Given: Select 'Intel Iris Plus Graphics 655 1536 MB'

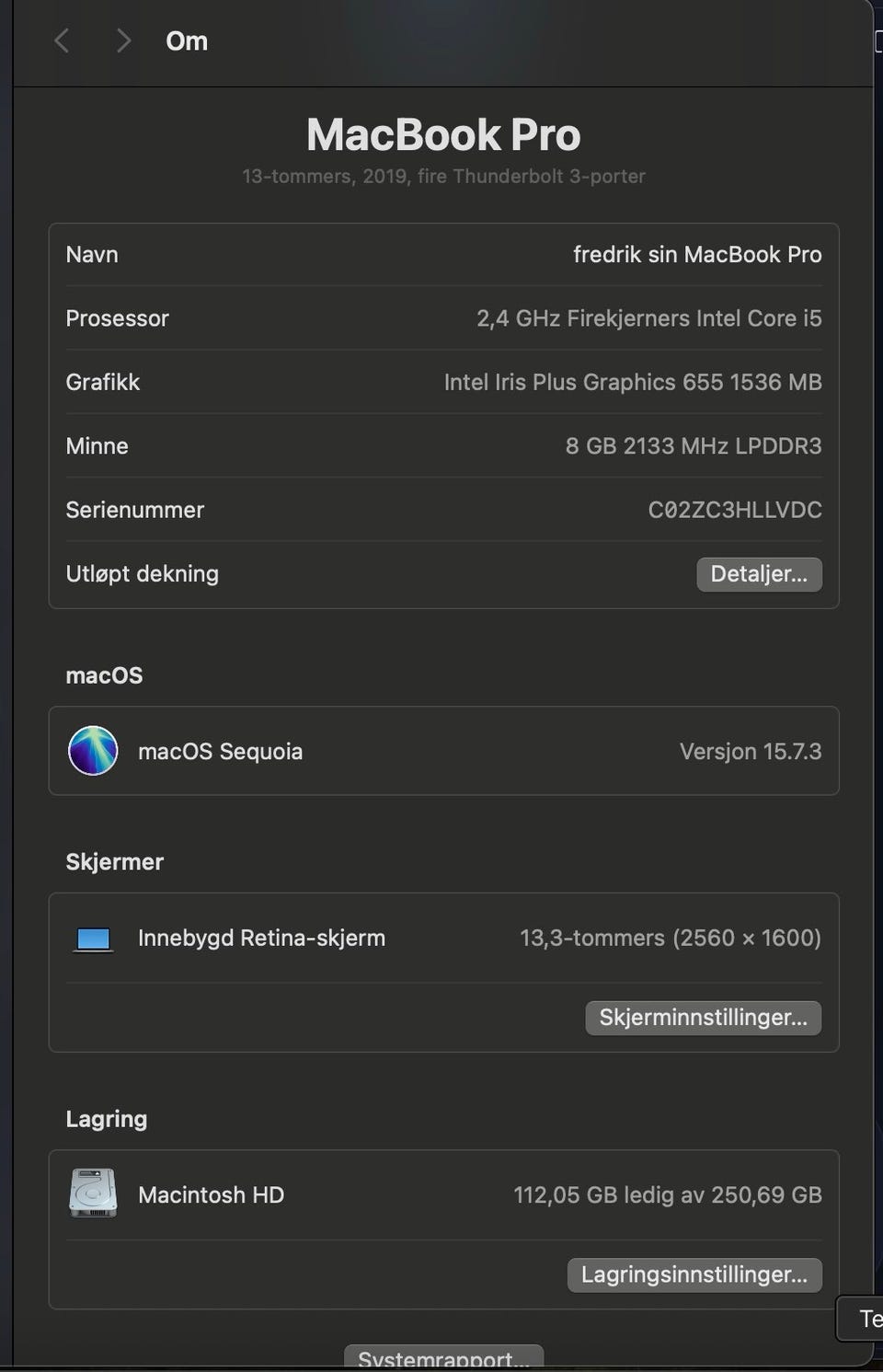Looking at the screenshot, I should click(x=633, y=382).
